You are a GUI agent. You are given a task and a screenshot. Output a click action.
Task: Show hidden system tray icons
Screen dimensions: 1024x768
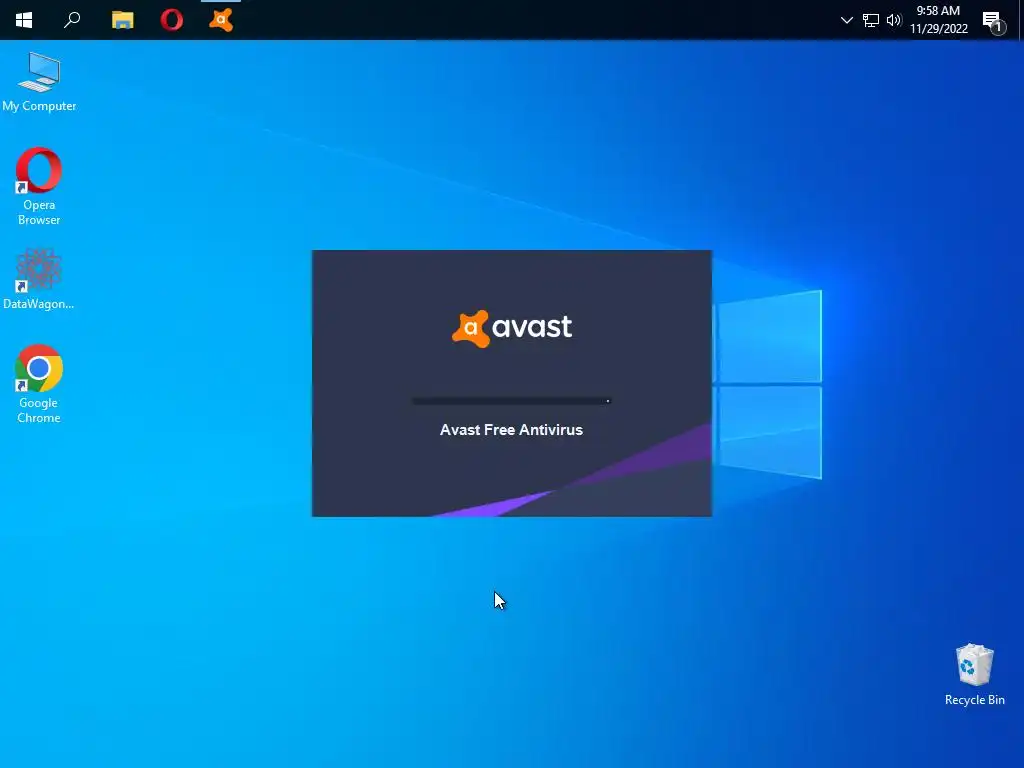(x=846, y=20)
